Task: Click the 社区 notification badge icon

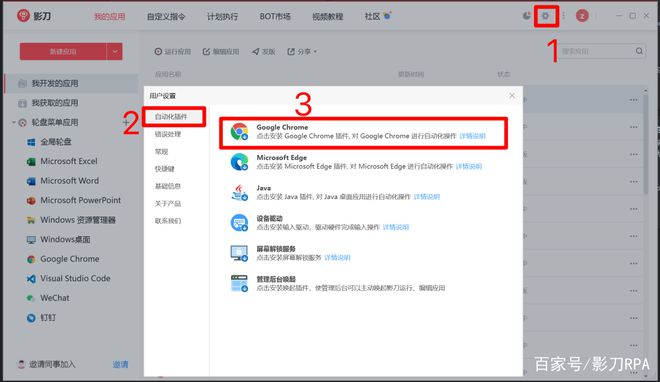Action: pos(387,16)
